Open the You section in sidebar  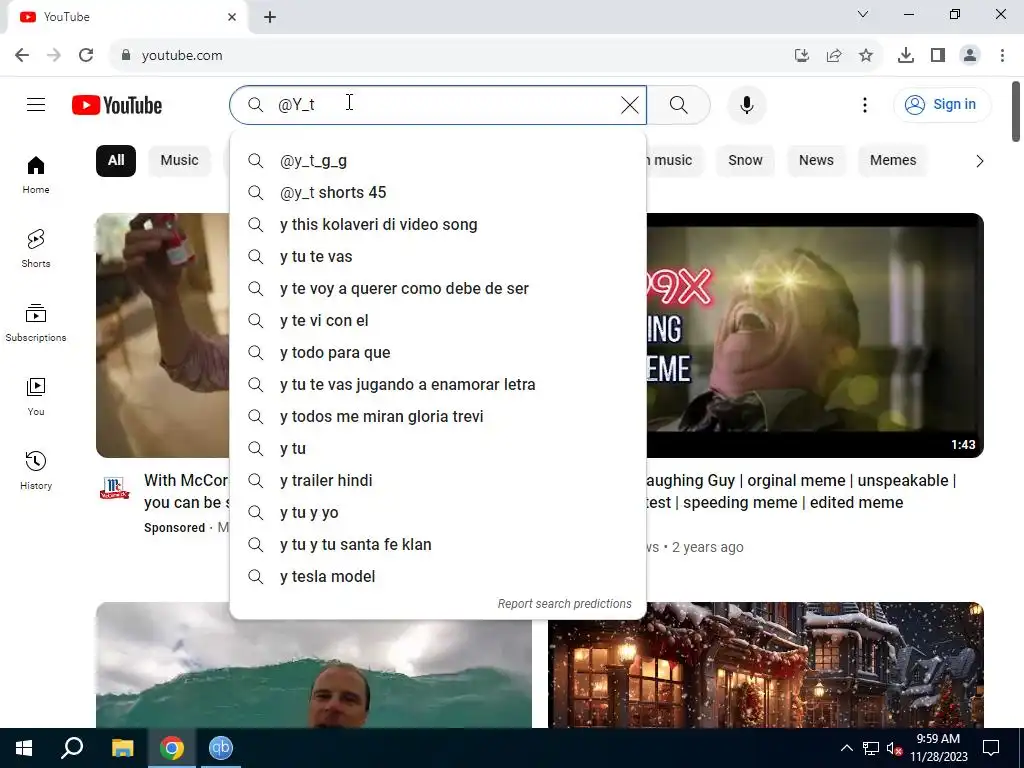pyautogui.click(x=36, y=396)
